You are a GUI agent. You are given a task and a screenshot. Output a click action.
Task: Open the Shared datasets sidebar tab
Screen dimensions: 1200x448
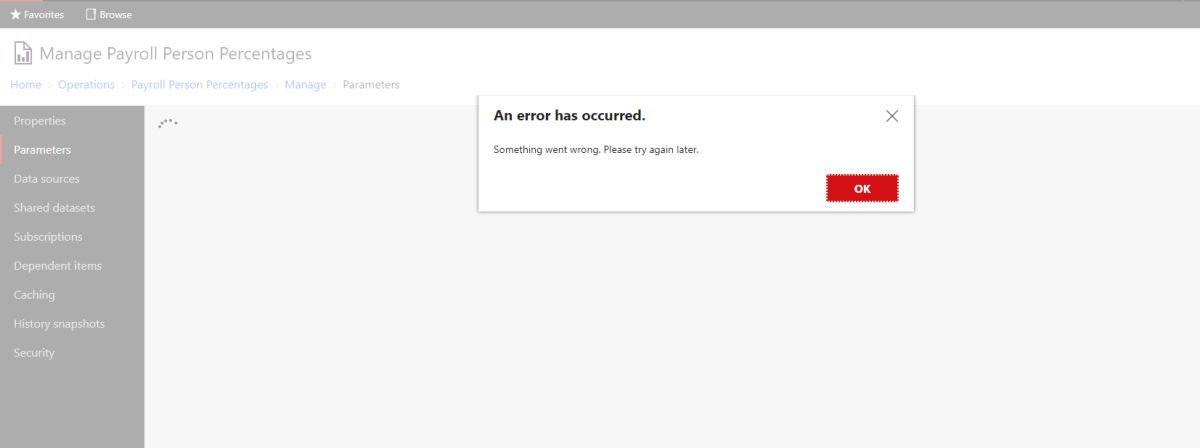[x=72, y=208]
